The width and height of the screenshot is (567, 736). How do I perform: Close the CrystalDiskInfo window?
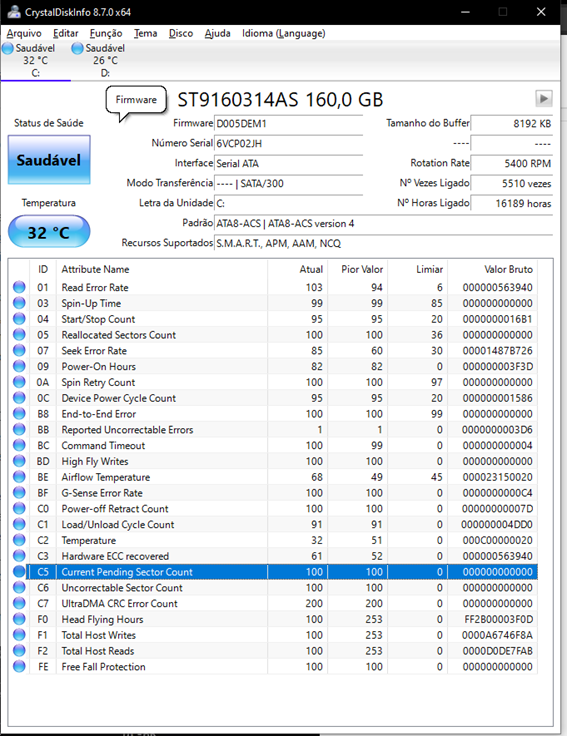point(541,12)
